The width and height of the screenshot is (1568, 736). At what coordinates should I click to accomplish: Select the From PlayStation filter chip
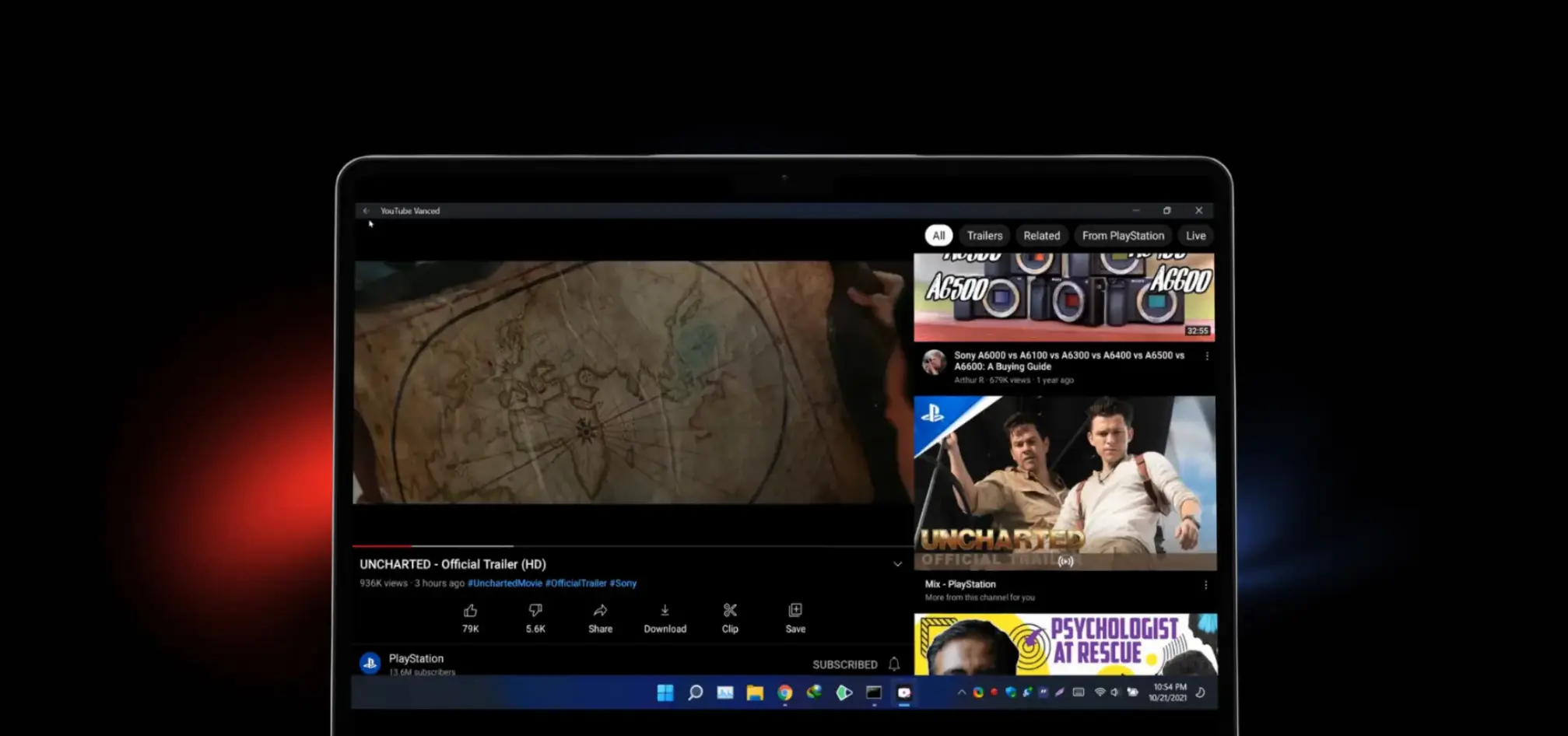click(x=1123, y=236)
